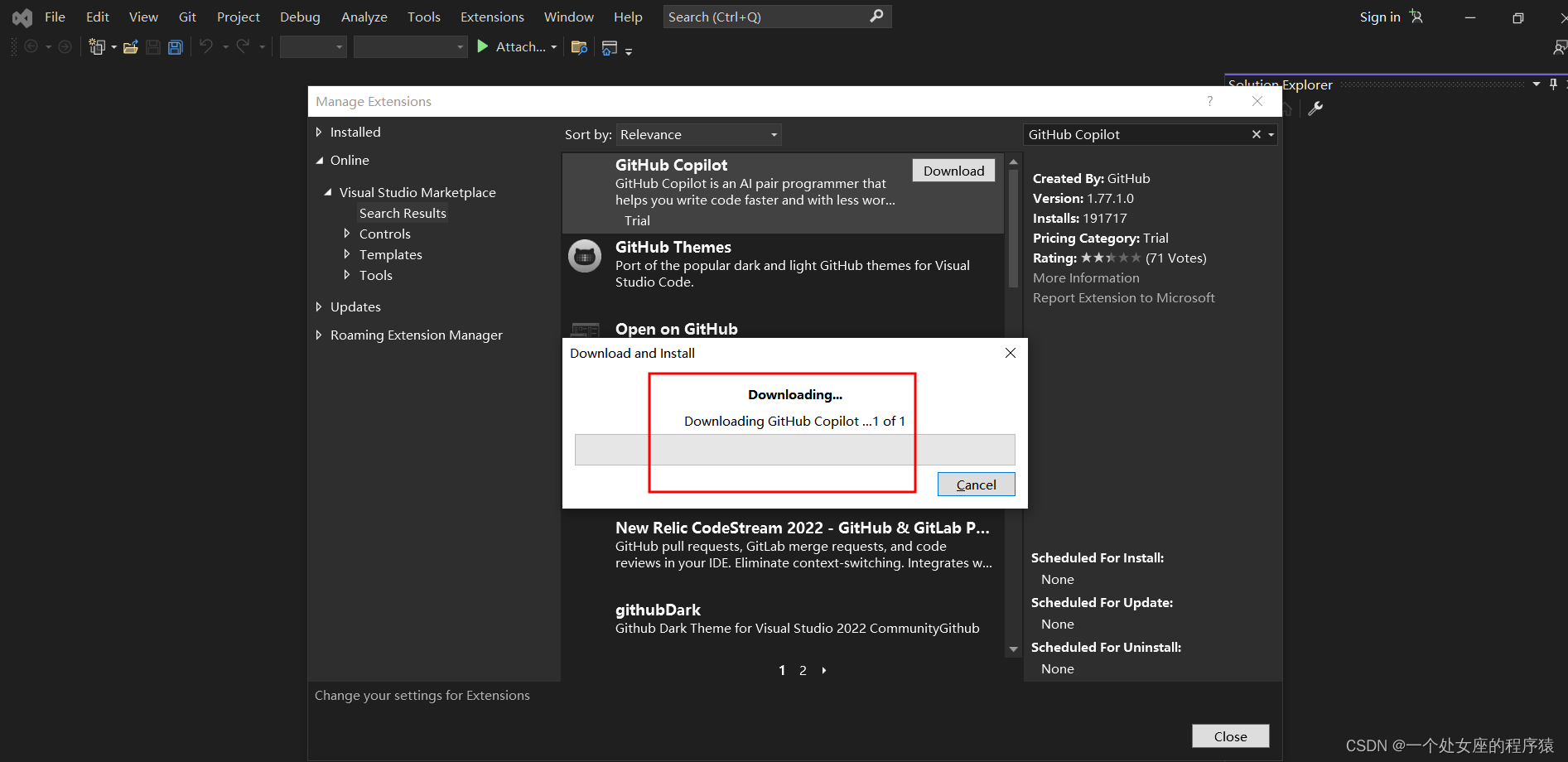Open the search box history dropdown arrow

[x=1271, y=134]
